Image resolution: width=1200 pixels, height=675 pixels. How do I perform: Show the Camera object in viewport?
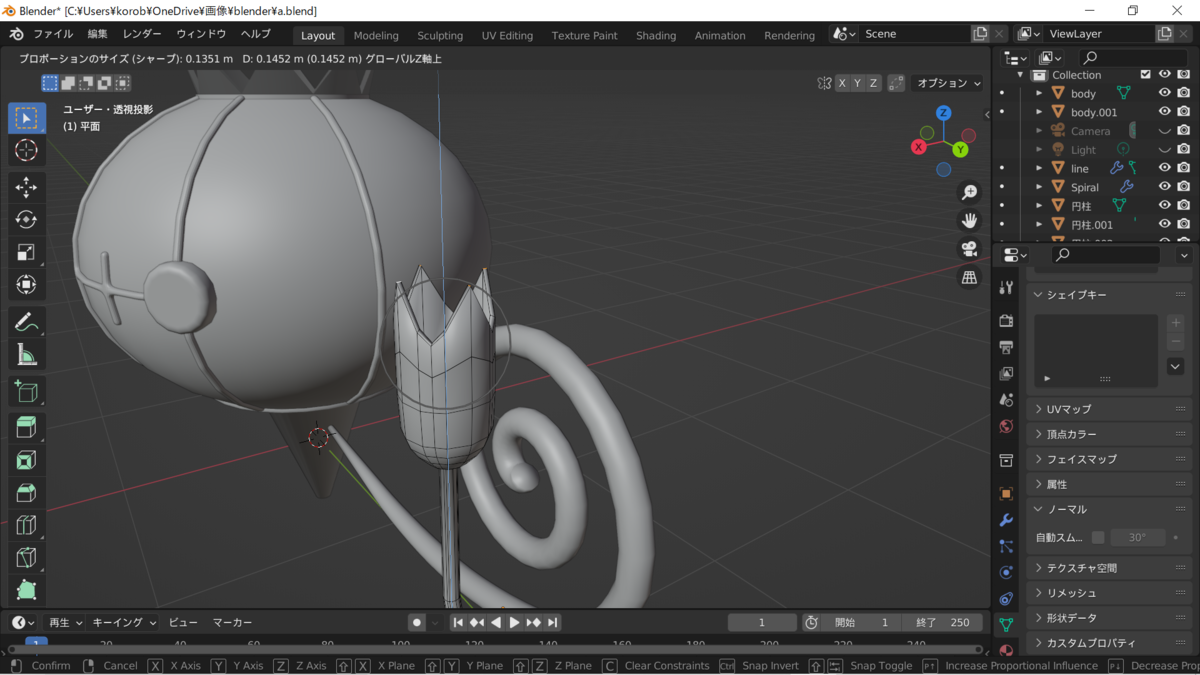pyautogui.click(x=1164, y=131)
